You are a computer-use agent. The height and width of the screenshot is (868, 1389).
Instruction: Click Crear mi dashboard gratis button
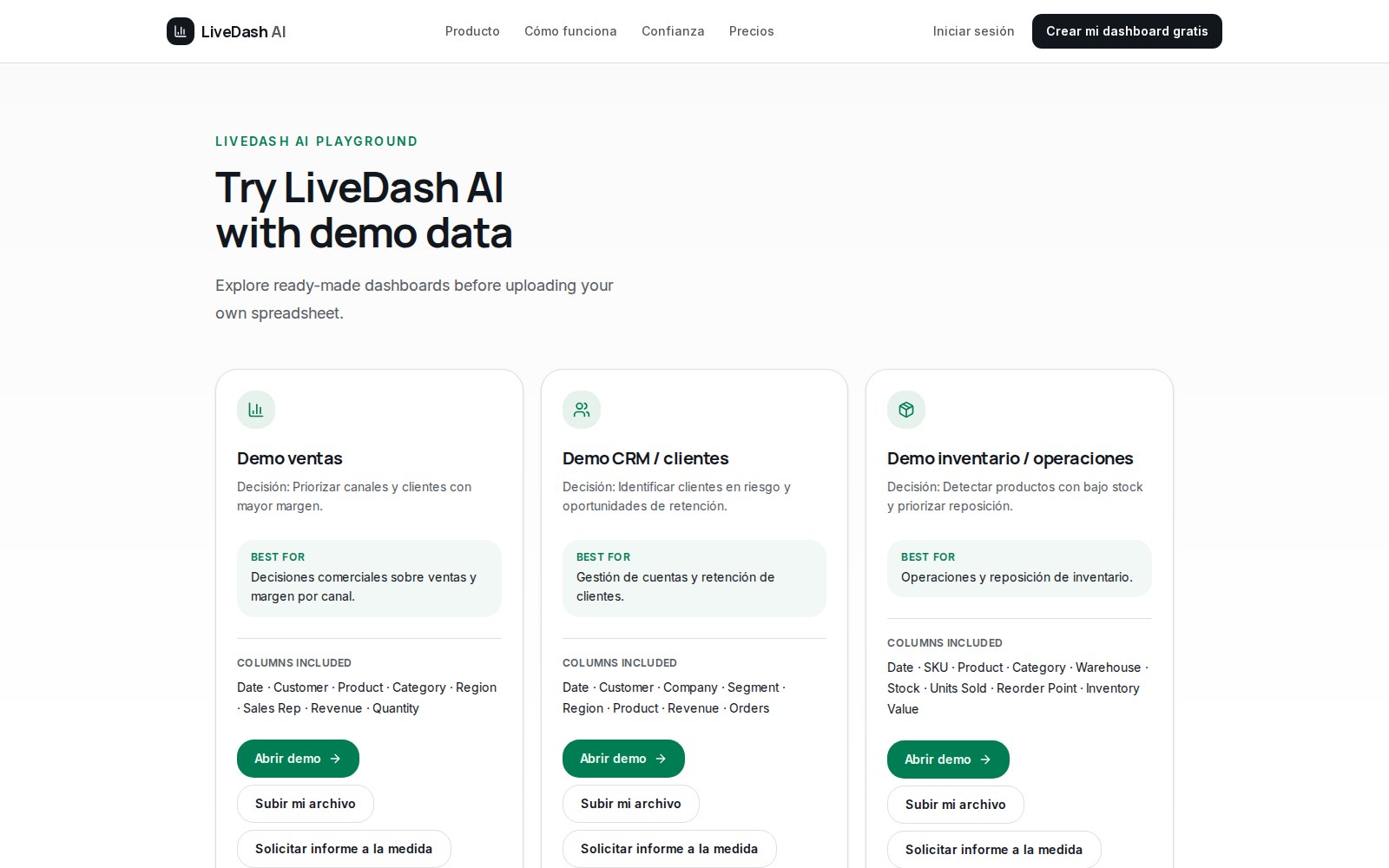point(1127,31)
